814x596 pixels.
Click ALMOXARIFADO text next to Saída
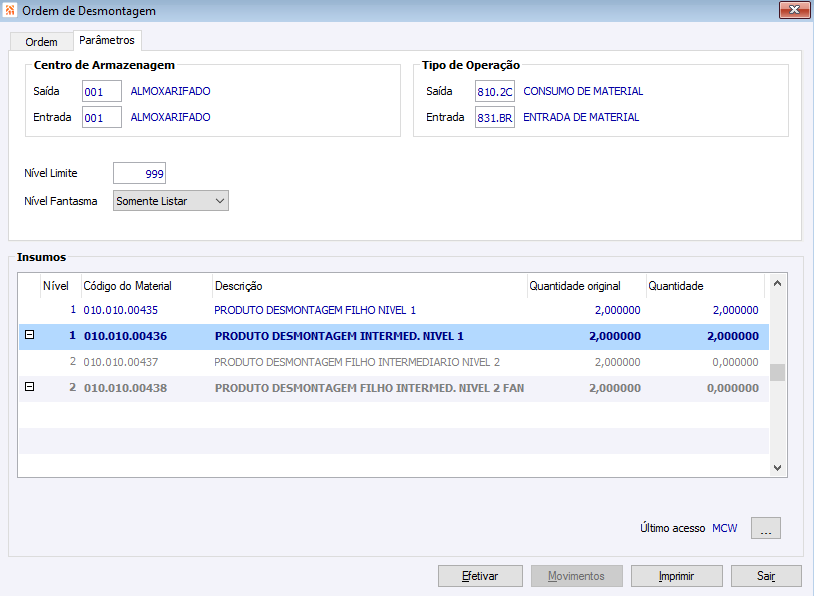pyautogui.click(x=170, y=91)
